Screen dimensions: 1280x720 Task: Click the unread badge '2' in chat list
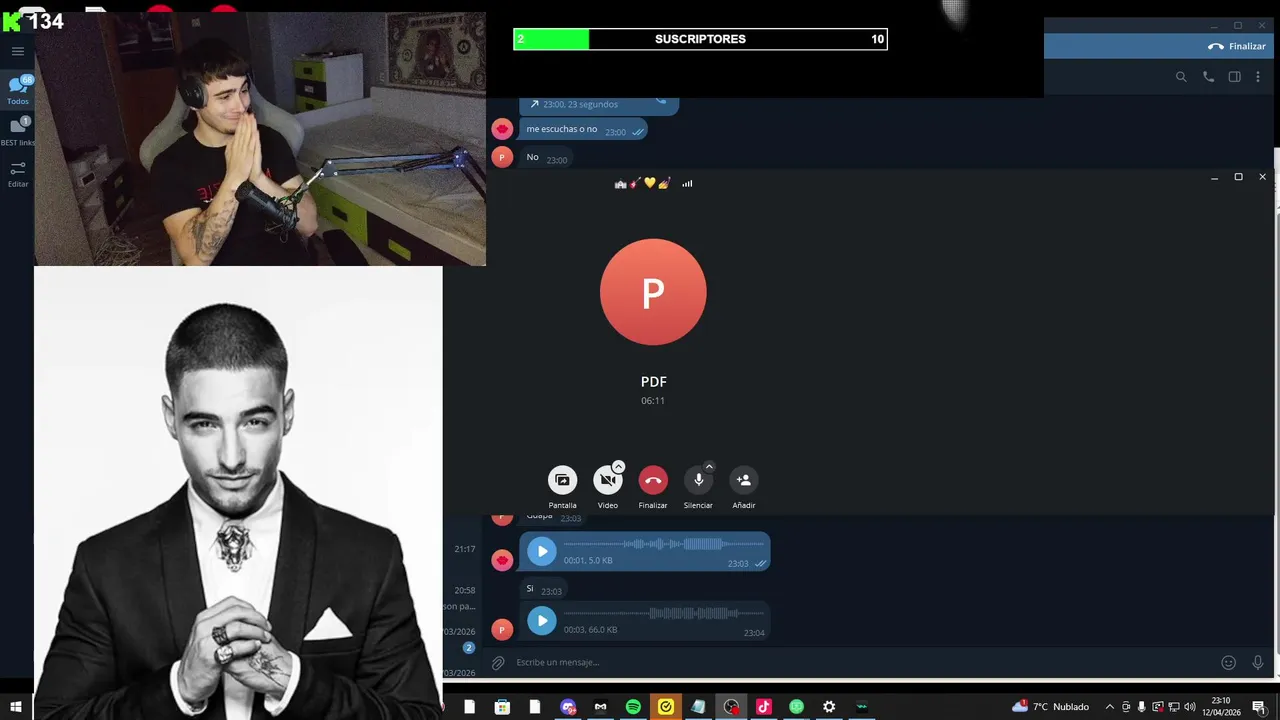coord(468,648)
